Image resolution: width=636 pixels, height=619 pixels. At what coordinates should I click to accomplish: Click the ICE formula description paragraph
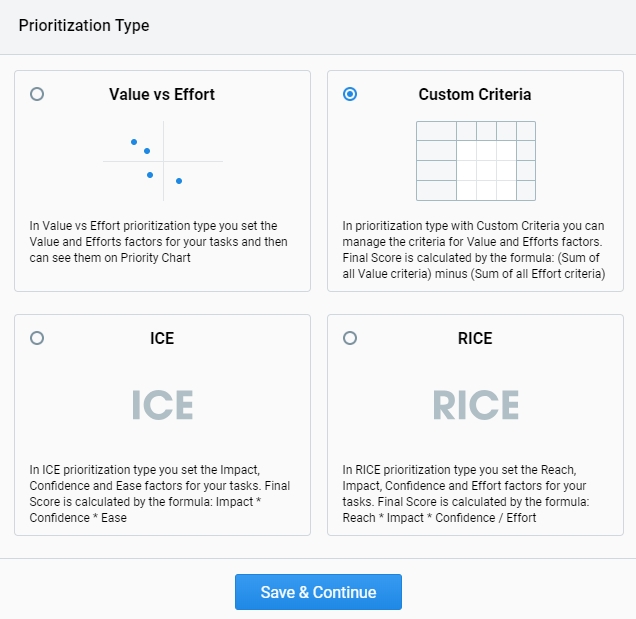point(160,494)
